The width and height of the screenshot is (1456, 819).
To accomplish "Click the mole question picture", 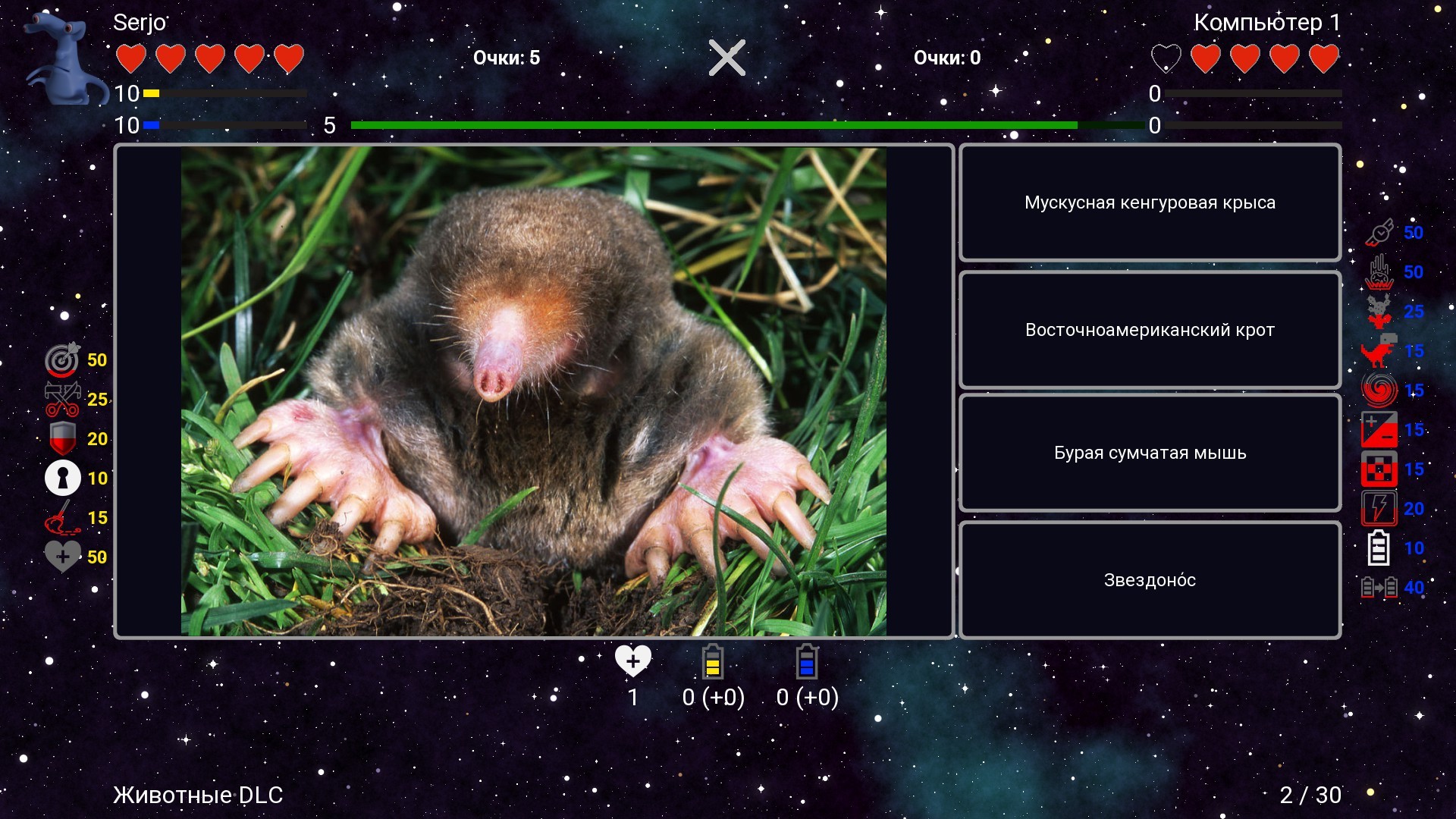I will [533, 391].
